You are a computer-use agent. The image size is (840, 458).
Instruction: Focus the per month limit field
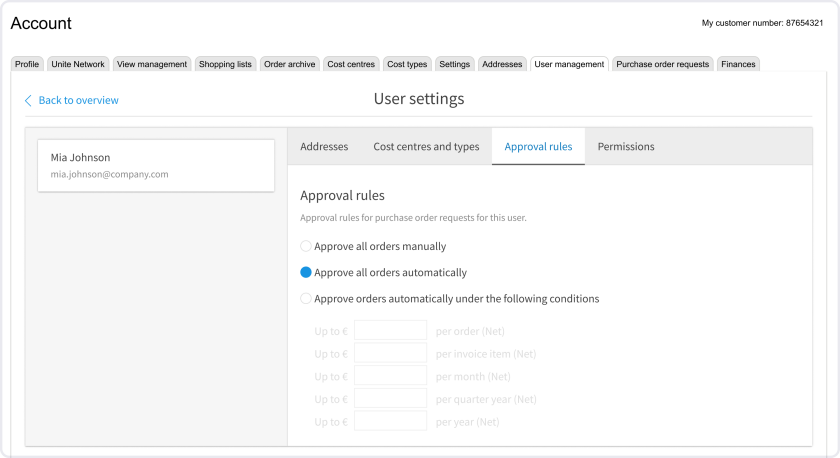tap(390, 376)
